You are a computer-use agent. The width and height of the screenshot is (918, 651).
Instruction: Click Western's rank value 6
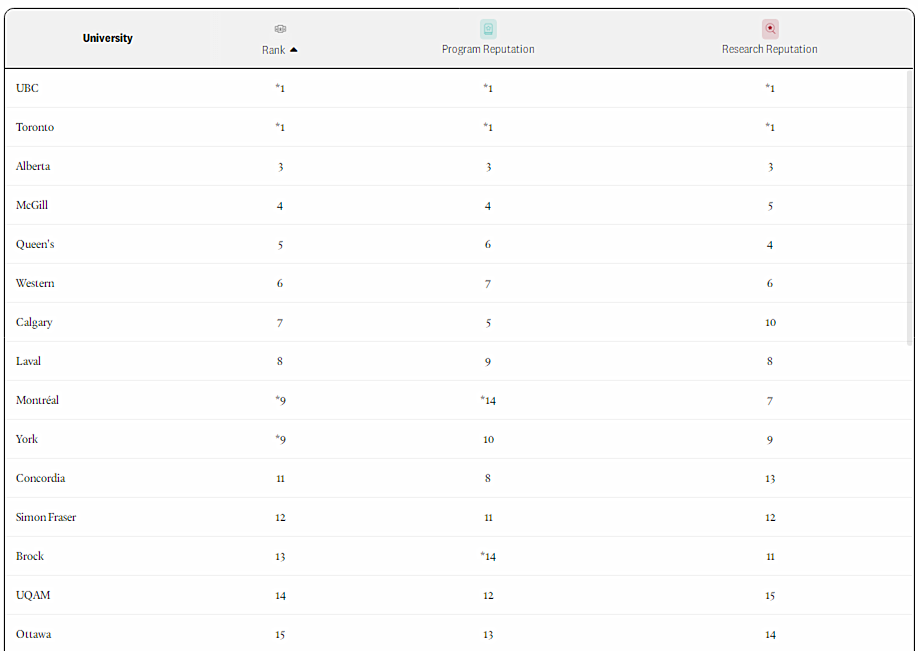(280, 283)
